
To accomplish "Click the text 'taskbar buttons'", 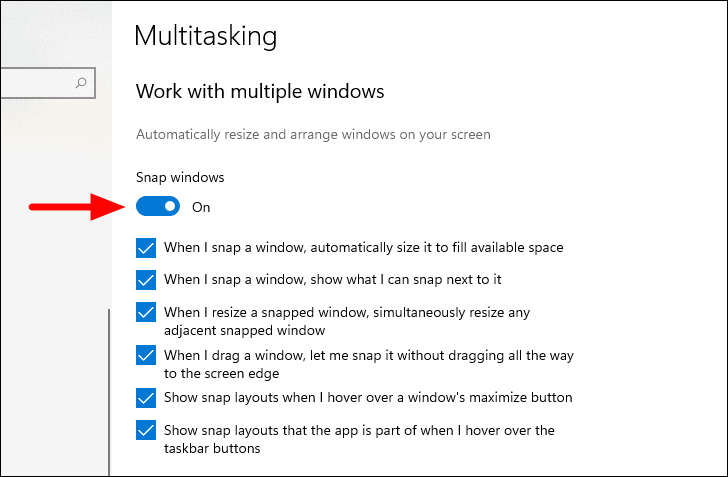I will click(212, 449).
